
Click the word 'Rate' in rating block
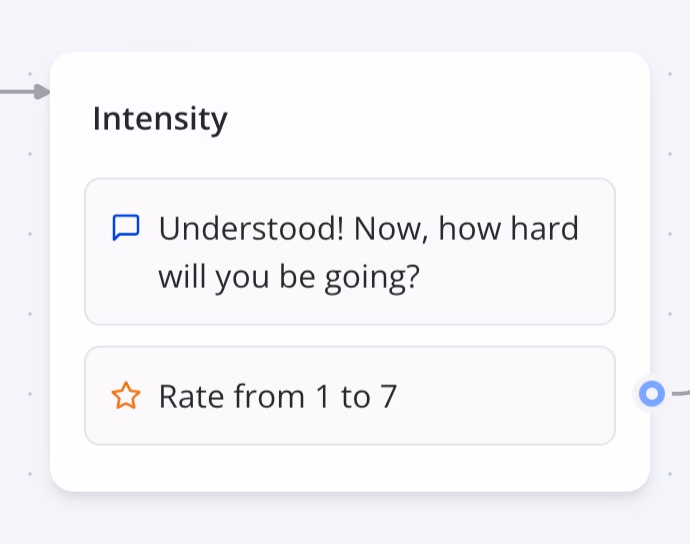[x=191, y=397]
